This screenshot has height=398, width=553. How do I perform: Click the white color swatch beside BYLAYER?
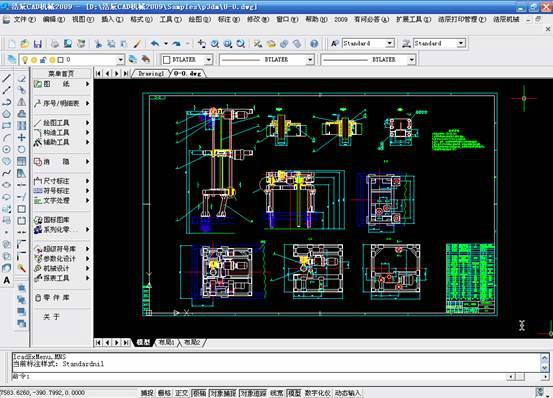pos(166,60)
